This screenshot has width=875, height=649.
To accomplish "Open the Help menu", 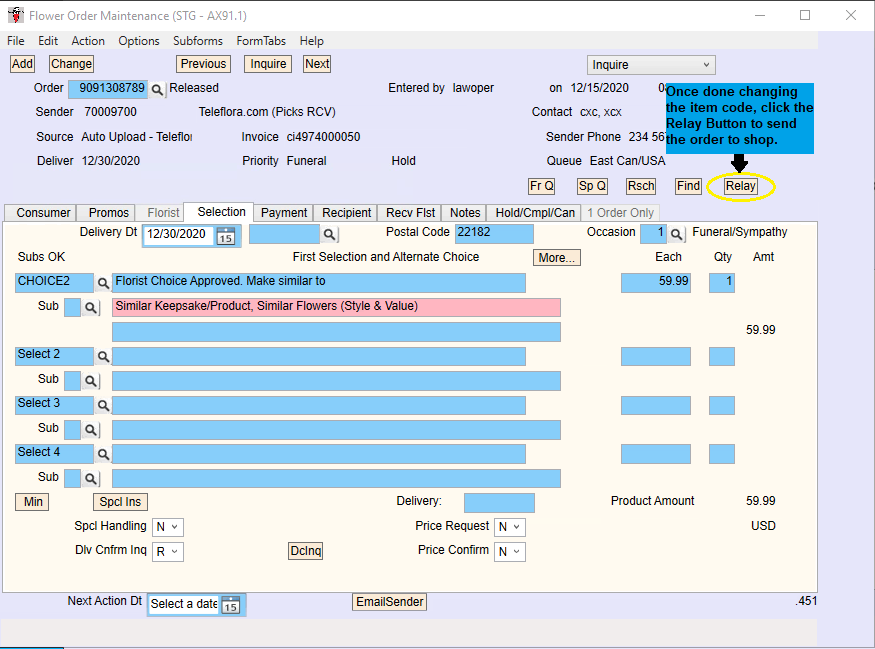I will [311, 41].
